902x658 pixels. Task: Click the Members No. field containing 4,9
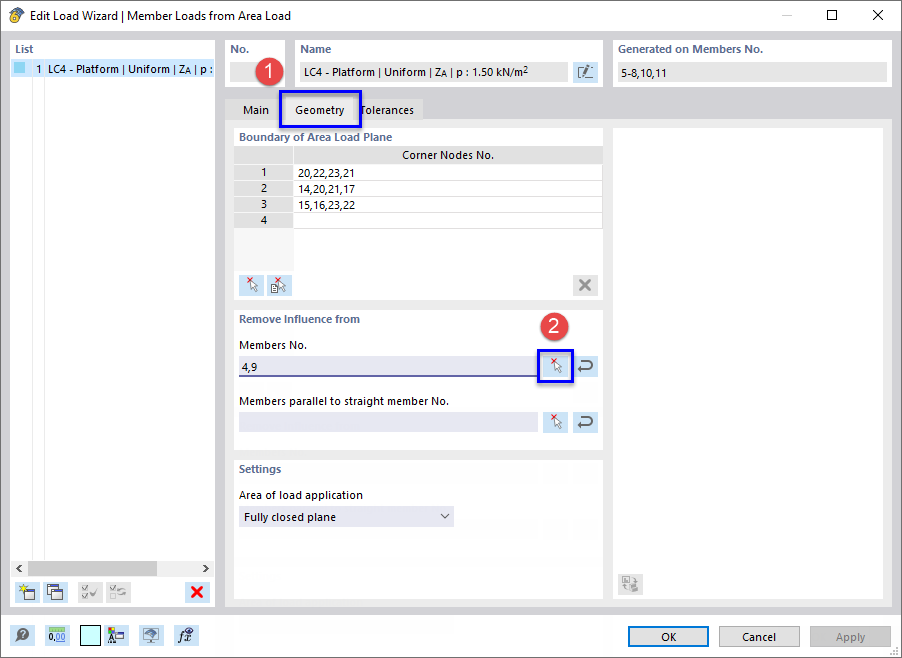tap(388, 366)
